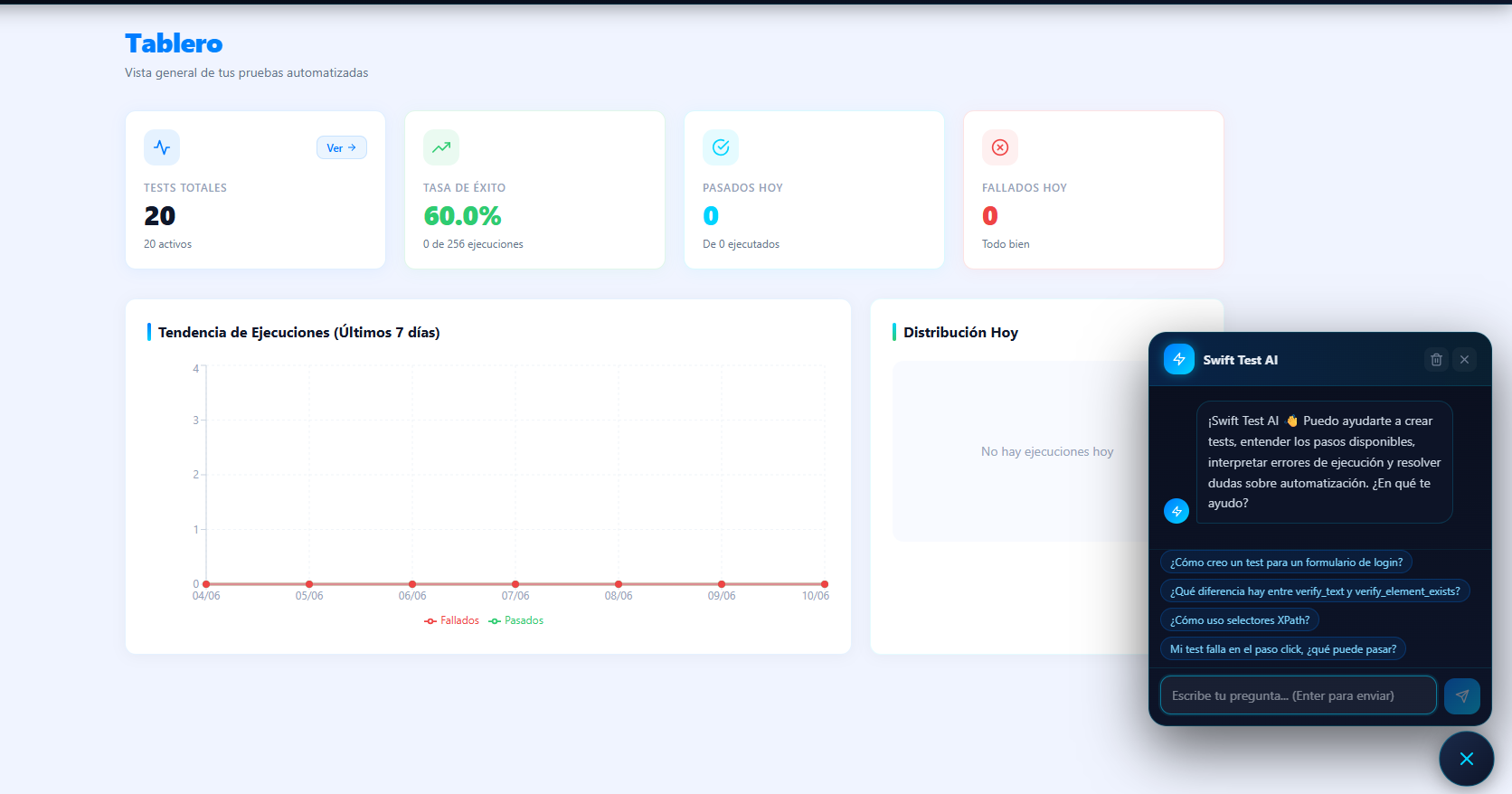Click the Swift Test AI greeting message bubble
This screenshot has width=1512, height=794.
[x=1325, y=462]
